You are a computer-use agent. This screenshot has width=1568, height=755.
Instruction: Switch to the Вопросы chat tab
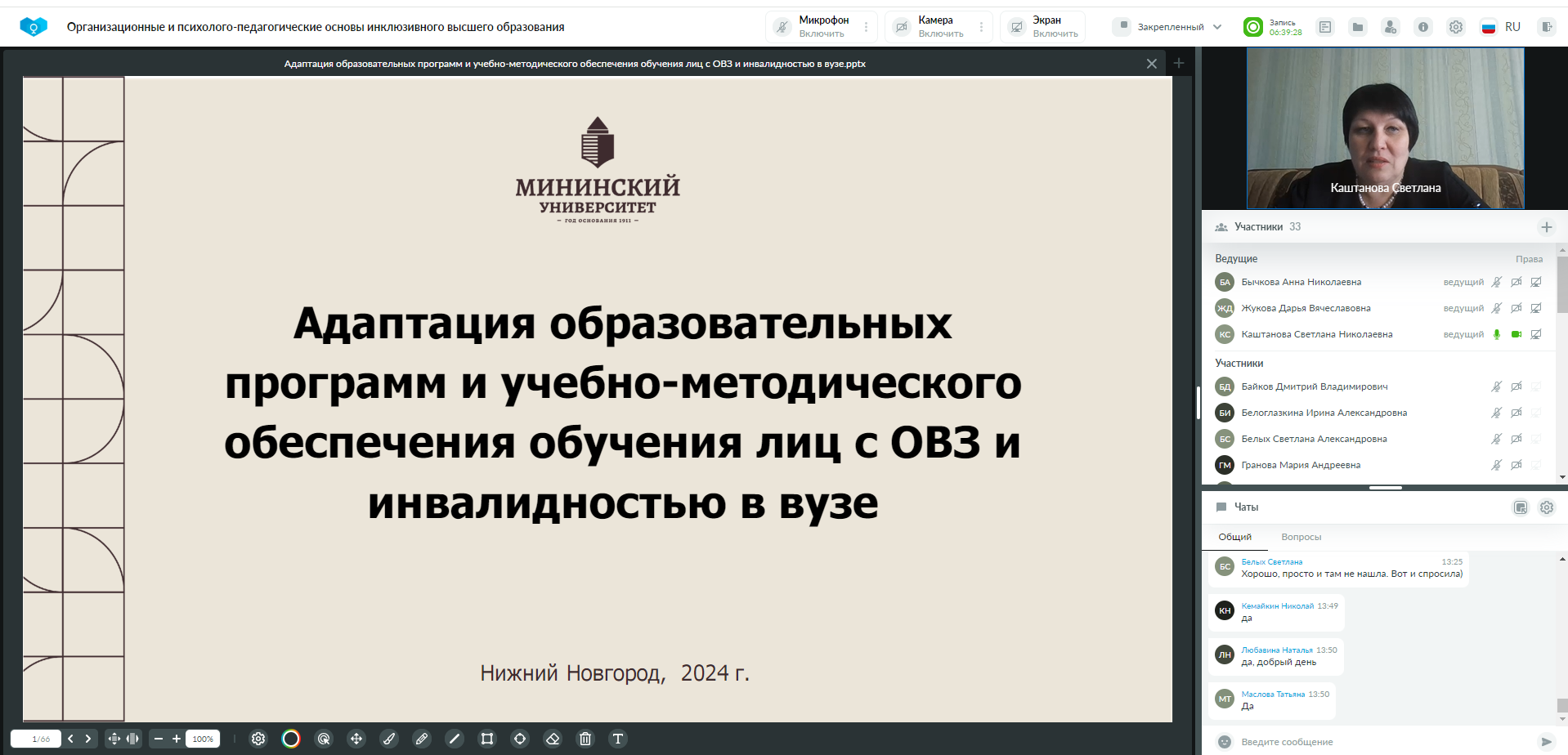tap(1301, 537)
